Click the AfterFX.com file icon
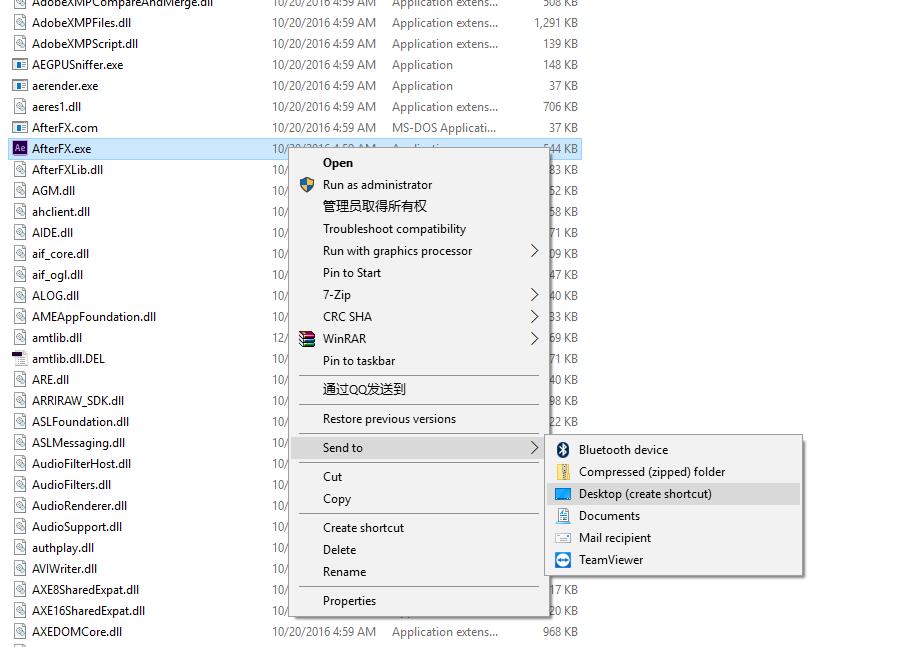Image resolution: width=911 pixels, height=647 pixels. (x=20, y=127)
